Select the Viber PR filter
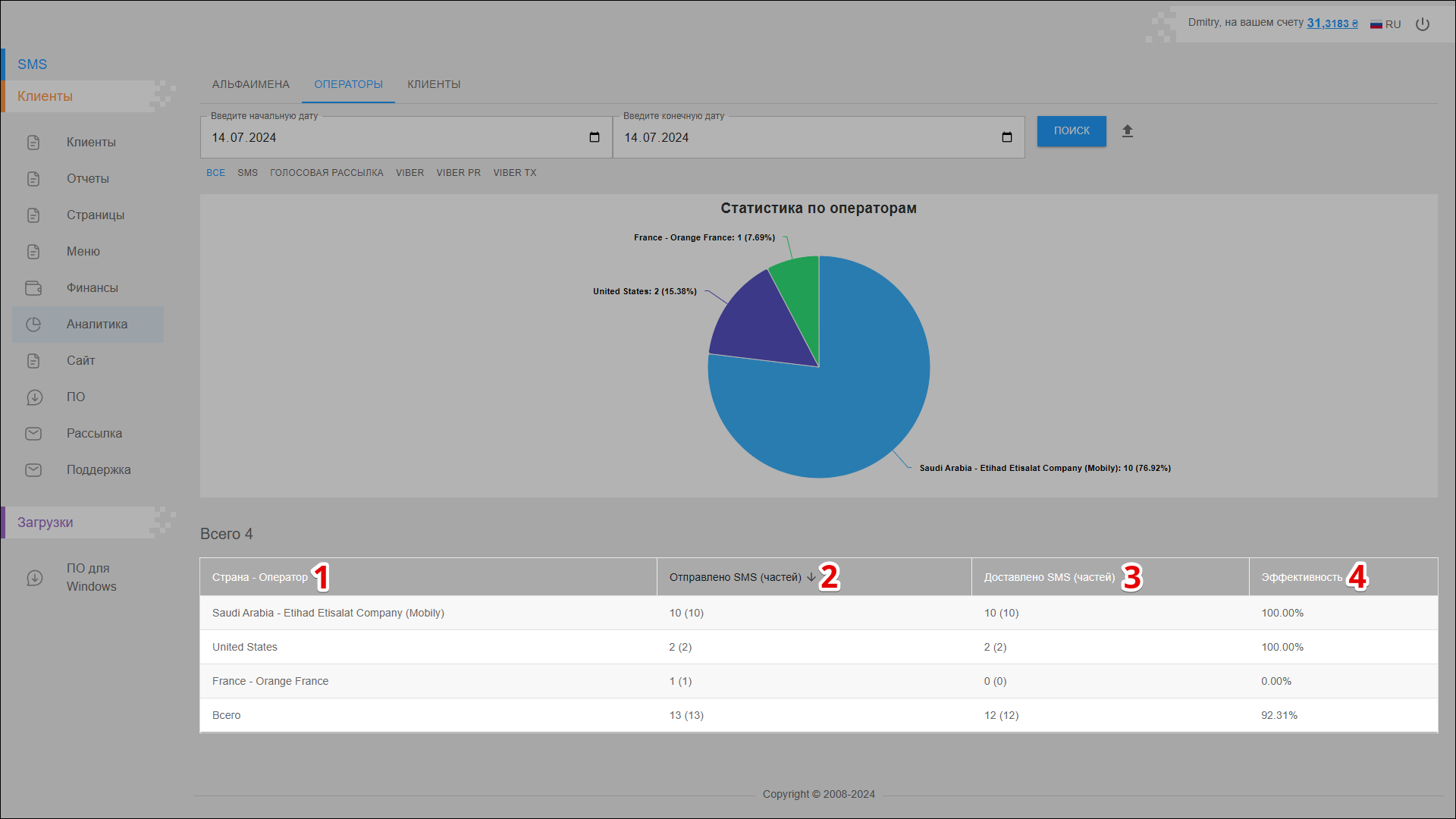The image size is (1456, 819). pyautogui.click(x=458, y=173)
